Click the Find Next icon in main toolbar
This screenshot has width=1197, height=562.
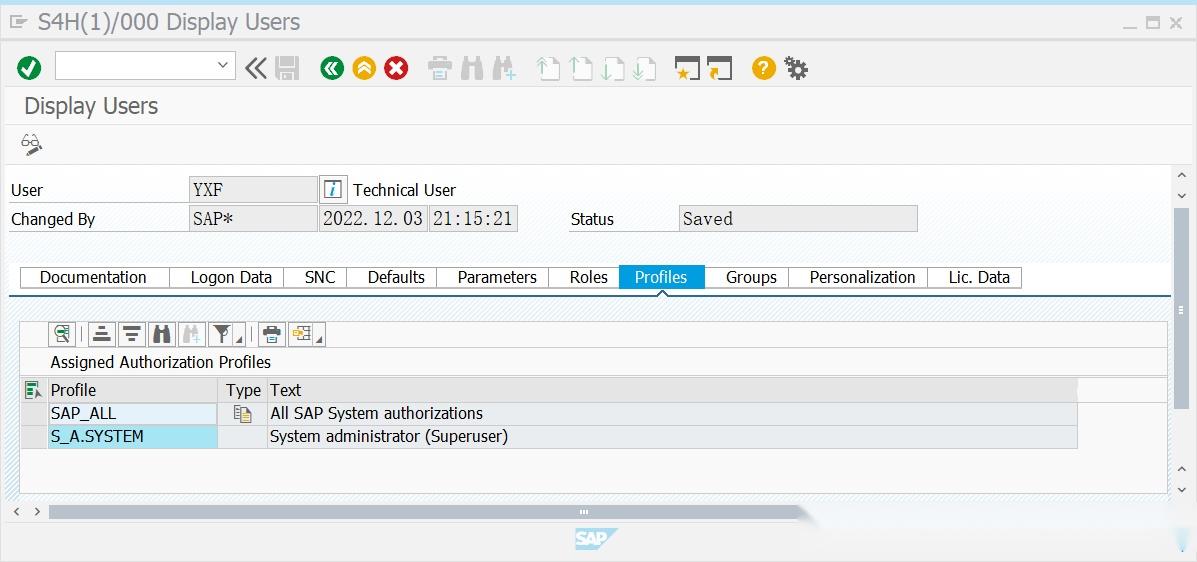click(x=504, y=69)
